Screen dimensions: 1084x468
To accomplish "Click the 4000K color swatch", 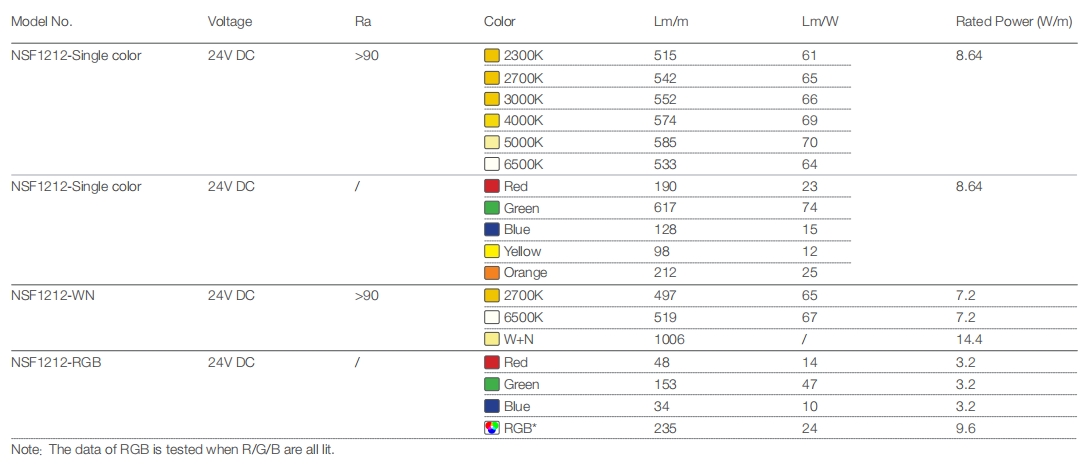I will click(491, 121).
